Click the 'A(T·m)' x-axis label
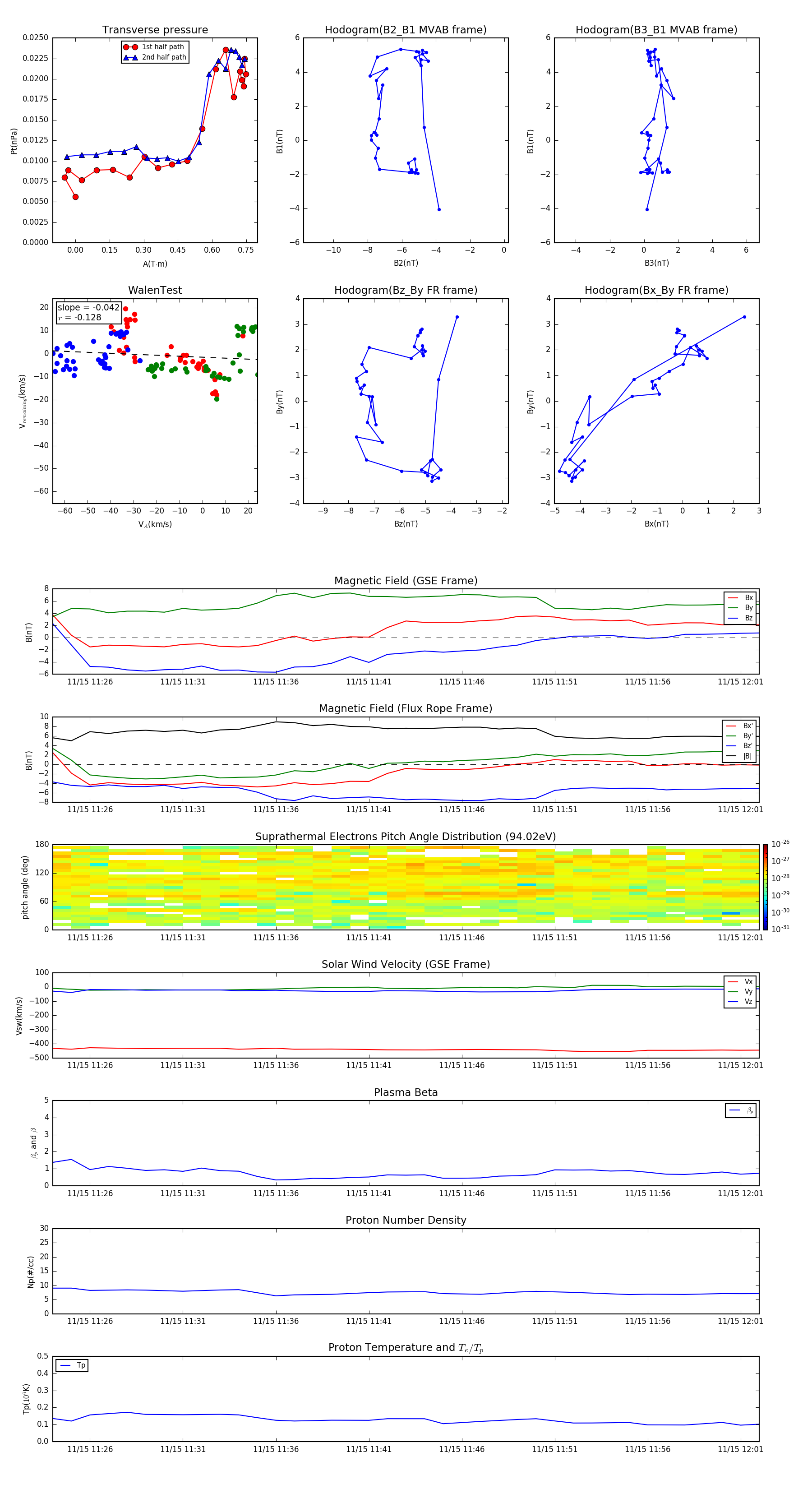The height and width of the screenshot is (1489, 812). (155, 264)
